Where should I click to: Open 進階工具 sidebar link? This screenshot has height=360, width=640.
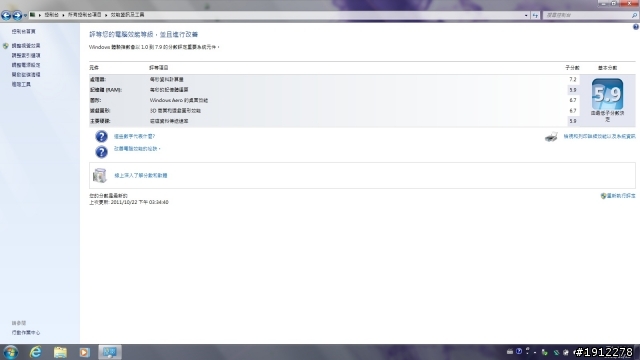coord(21,84)
